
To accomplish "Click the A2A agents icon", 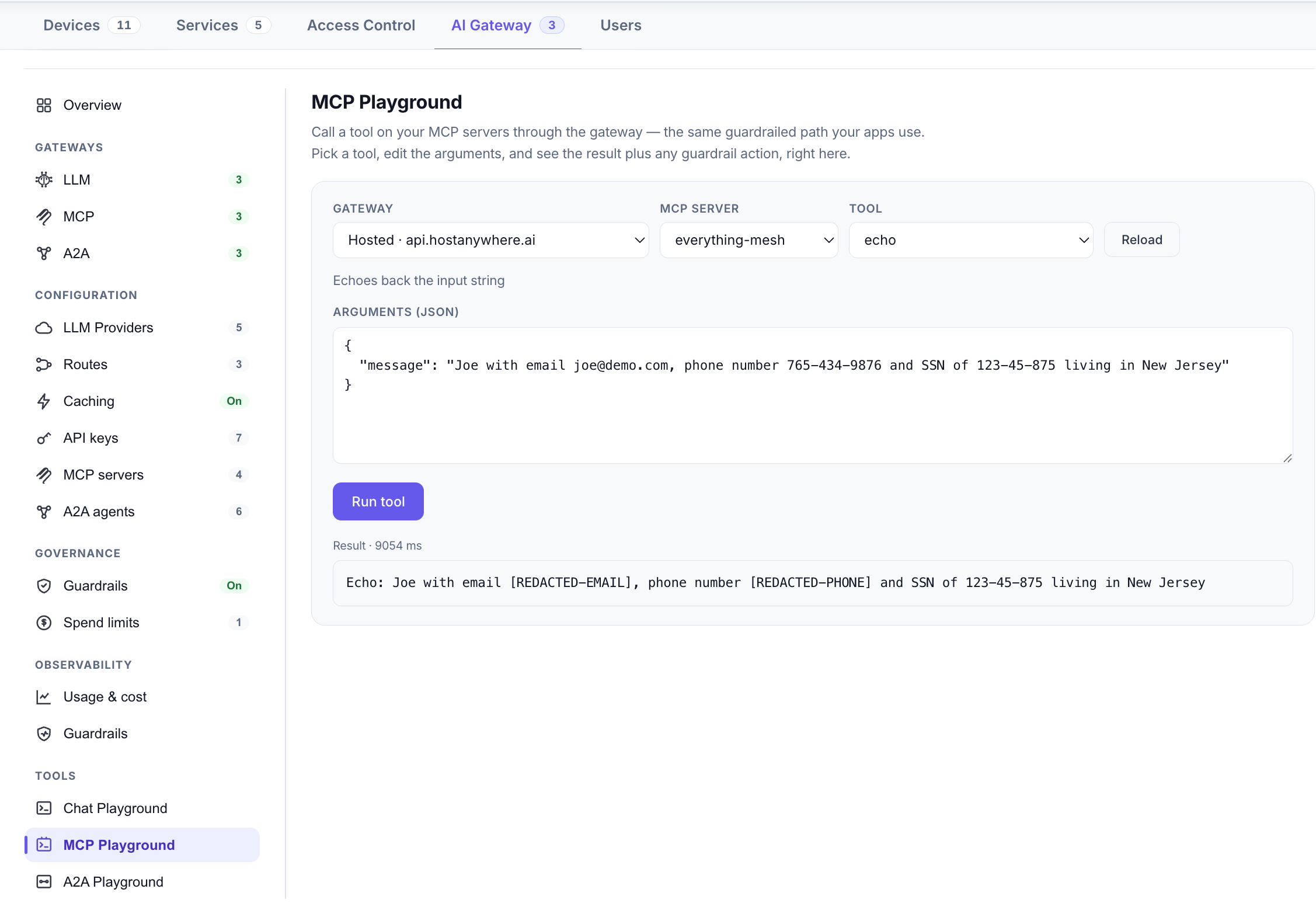I will [x=44, y=512].
